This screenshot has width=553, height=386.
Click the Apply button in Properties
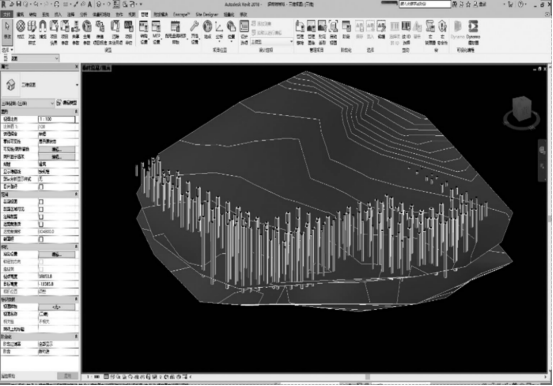coord(67,376)
